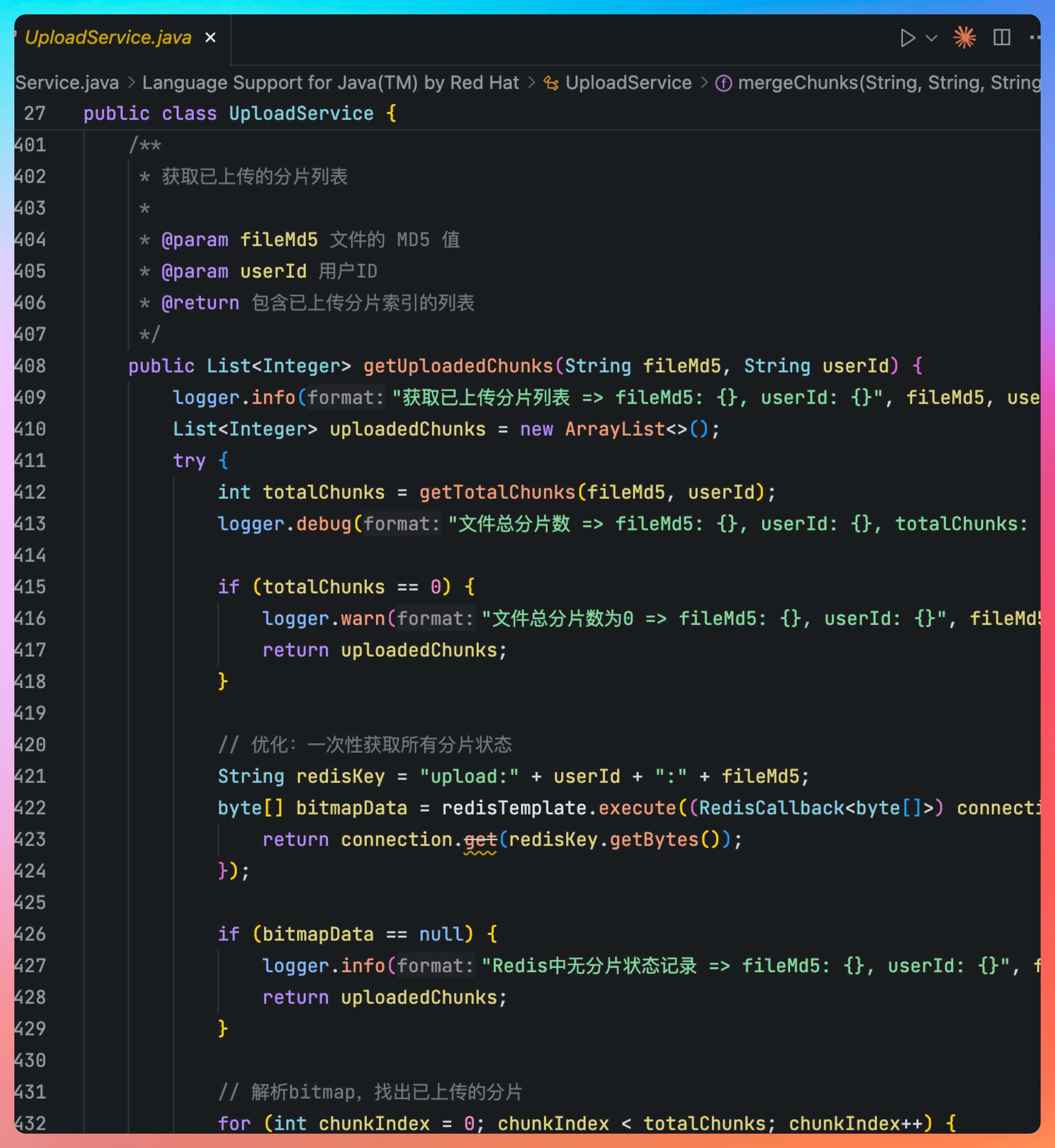Screen dimensions: 1055x1148
Task: Click the Service.java breadcrumb segment
Action: pos(66,83)
